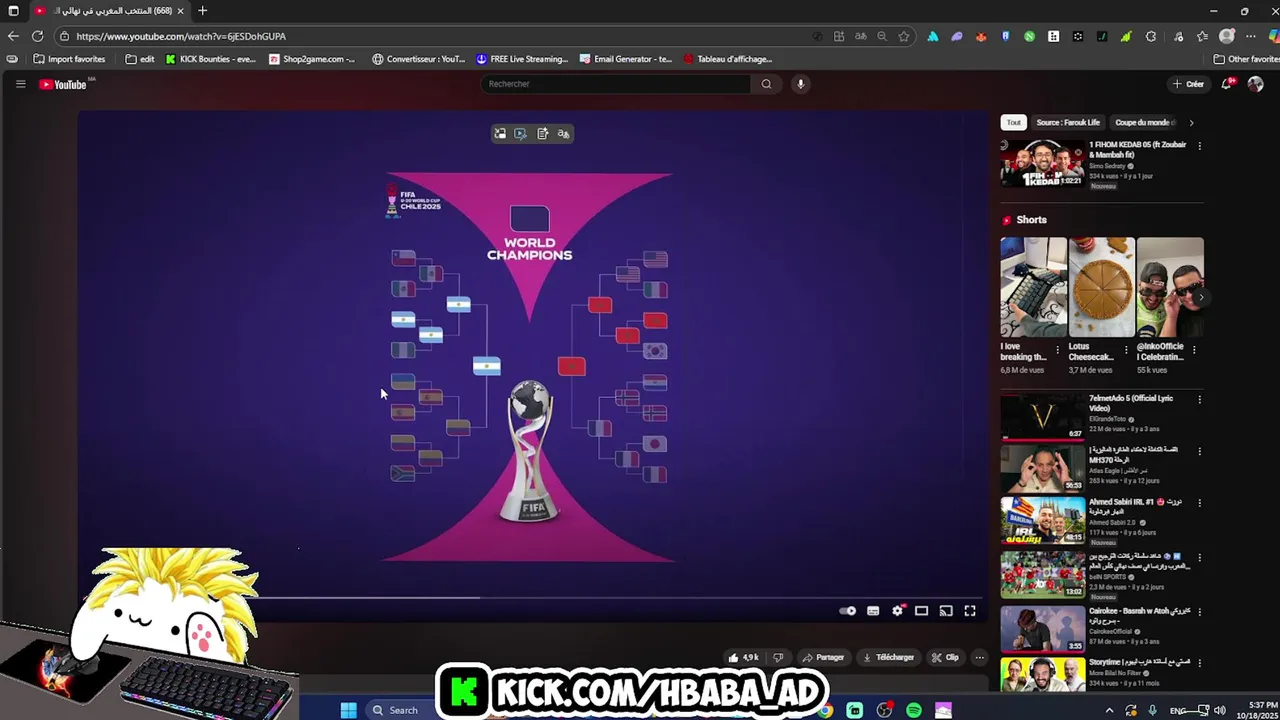The height and width of the screenshot is (720, 1280).
Task: Open options for 7elmetAdo 5 video
Action: coord(1199,399)
